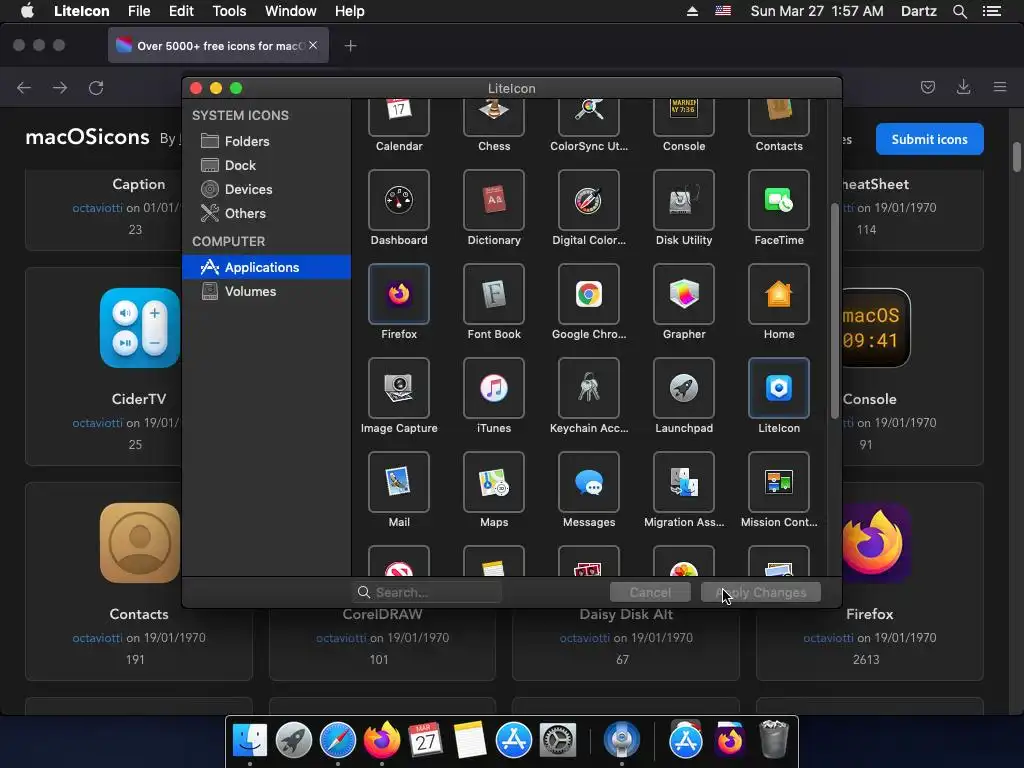Click the Mail app icon
The image size is (1024, 768).
click(x=399, y=482)
